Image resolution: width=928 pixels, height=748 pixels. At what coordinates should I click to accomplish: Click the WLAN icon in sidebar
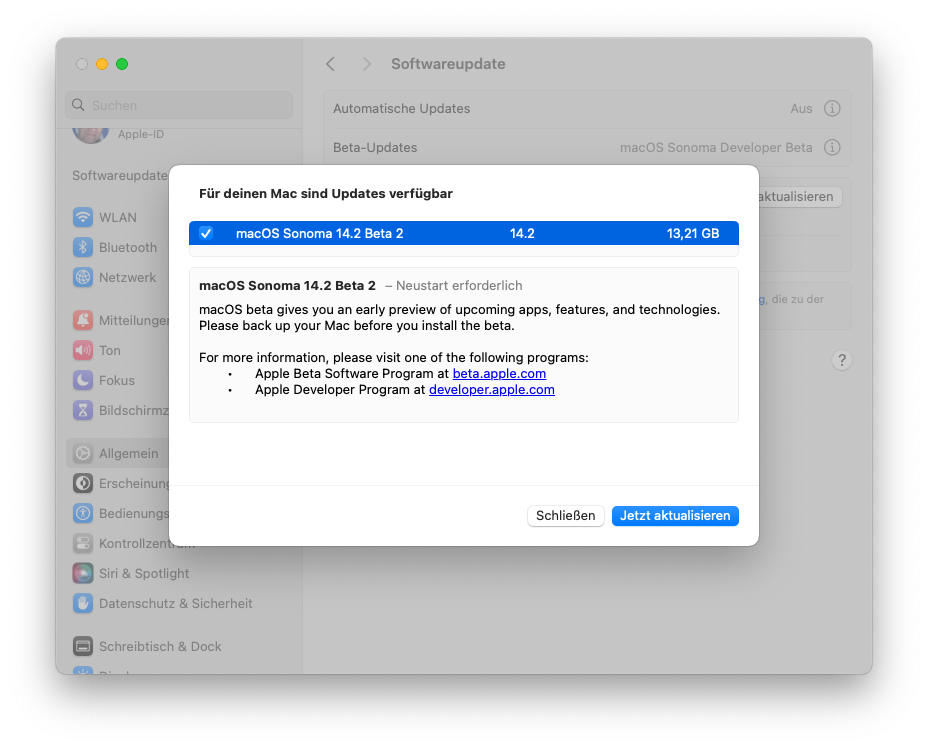click(83, 217)
